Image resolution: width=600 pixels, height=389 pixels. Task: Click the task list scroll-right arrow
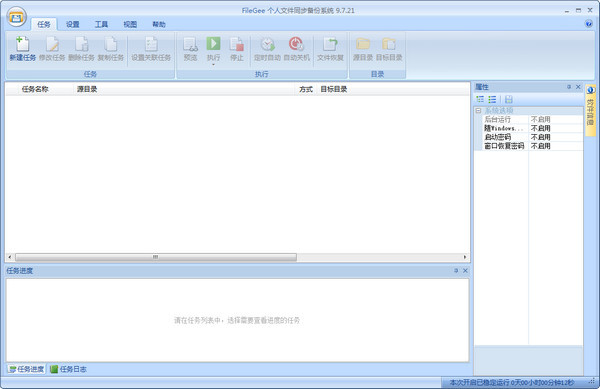click(465, 257)
